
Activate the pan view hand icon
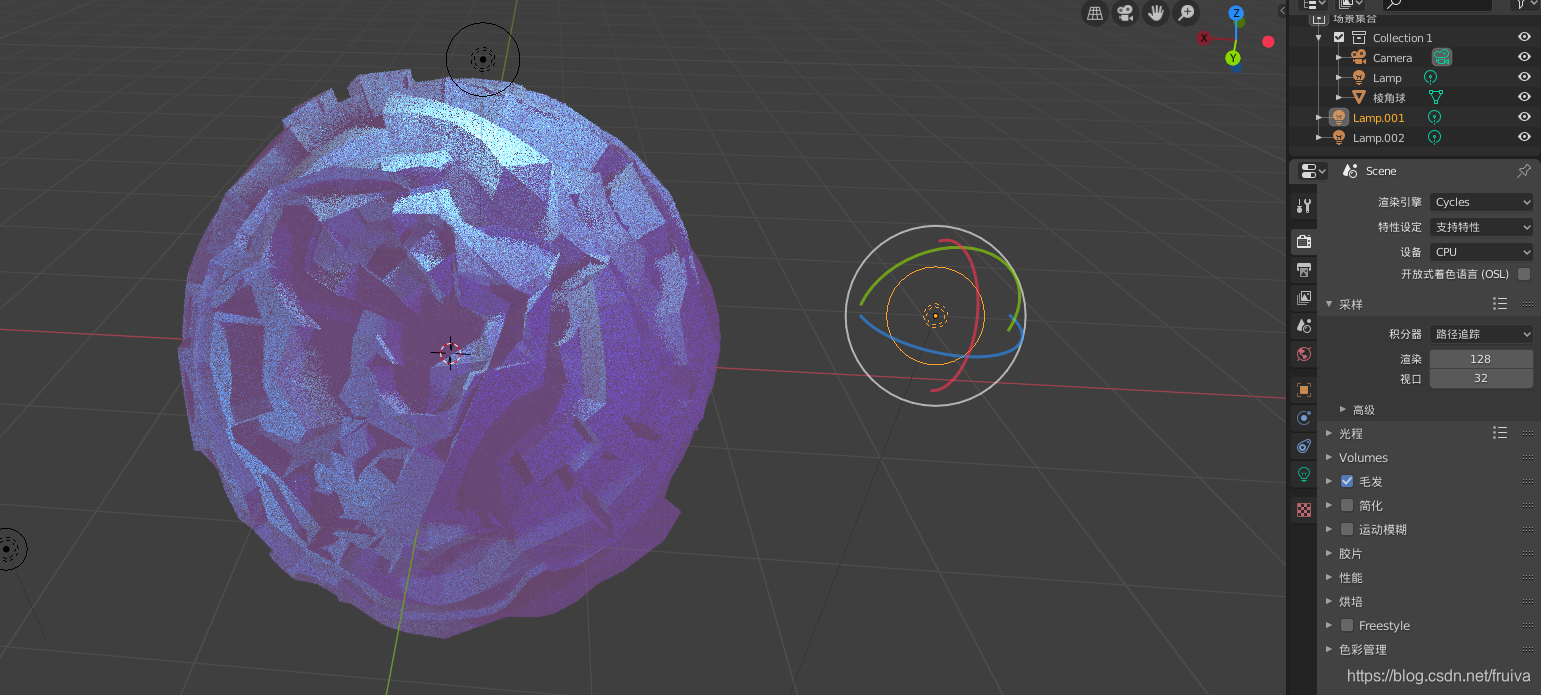(1156, 13)
